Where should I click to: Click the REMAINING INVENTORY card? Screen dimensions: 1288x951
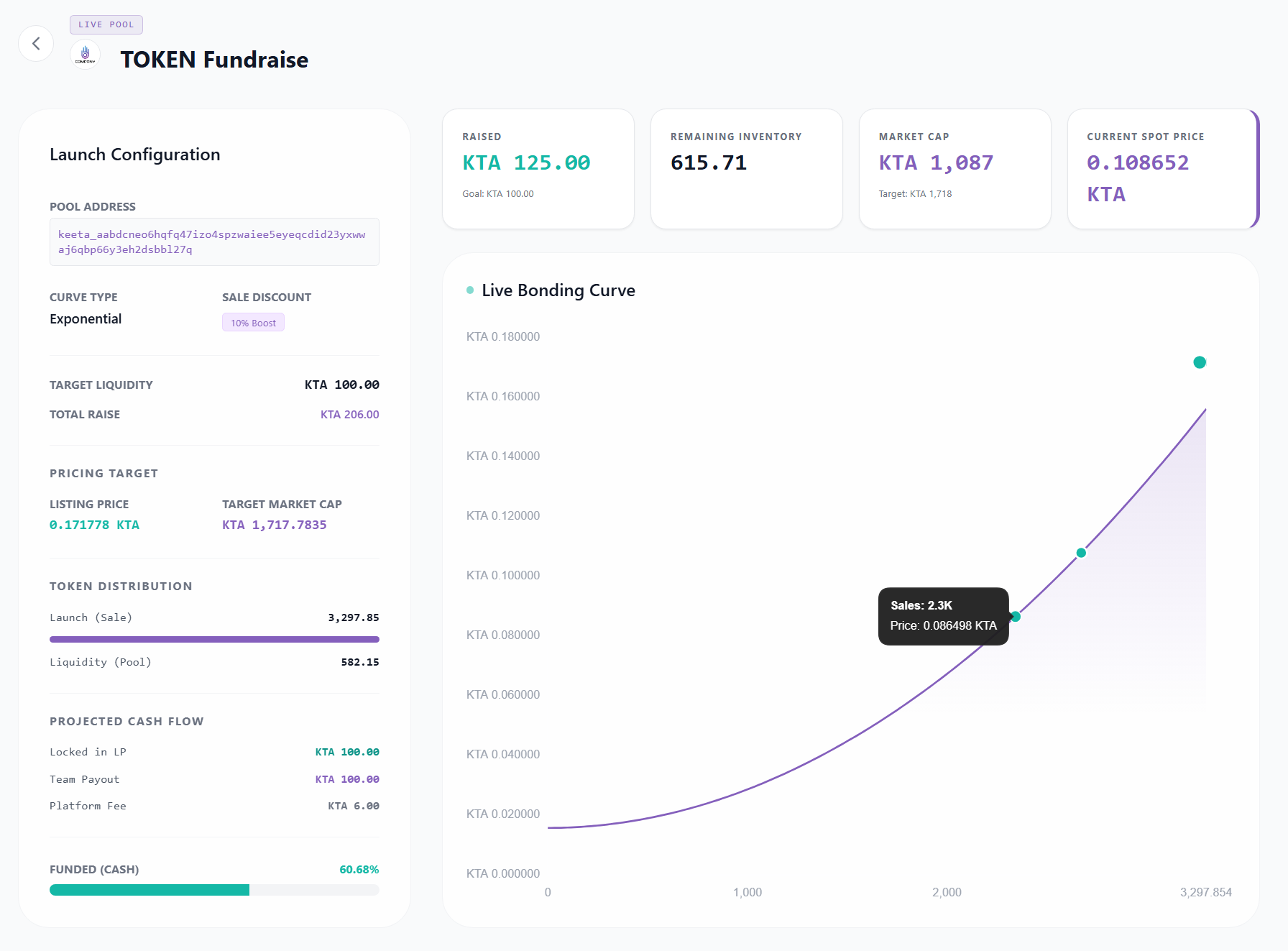(x=746, y=169)
